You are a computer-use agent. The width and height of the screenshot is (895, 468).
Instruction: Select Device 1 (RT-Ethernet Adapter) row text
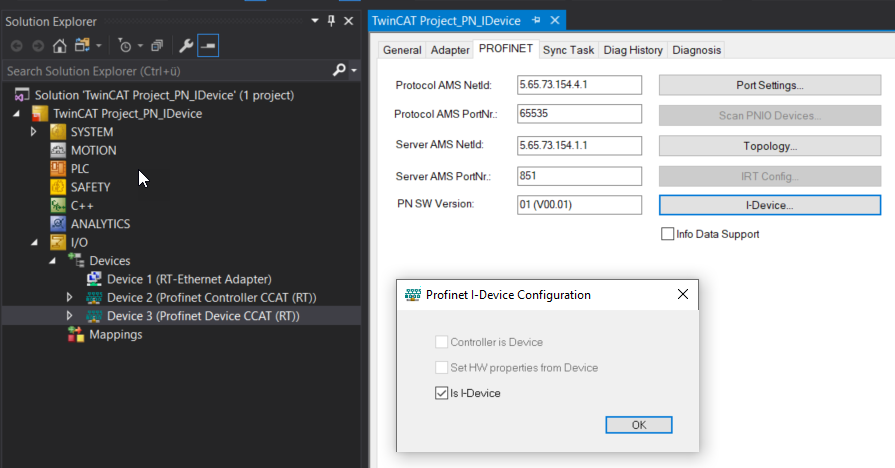(x=189, y=279)
